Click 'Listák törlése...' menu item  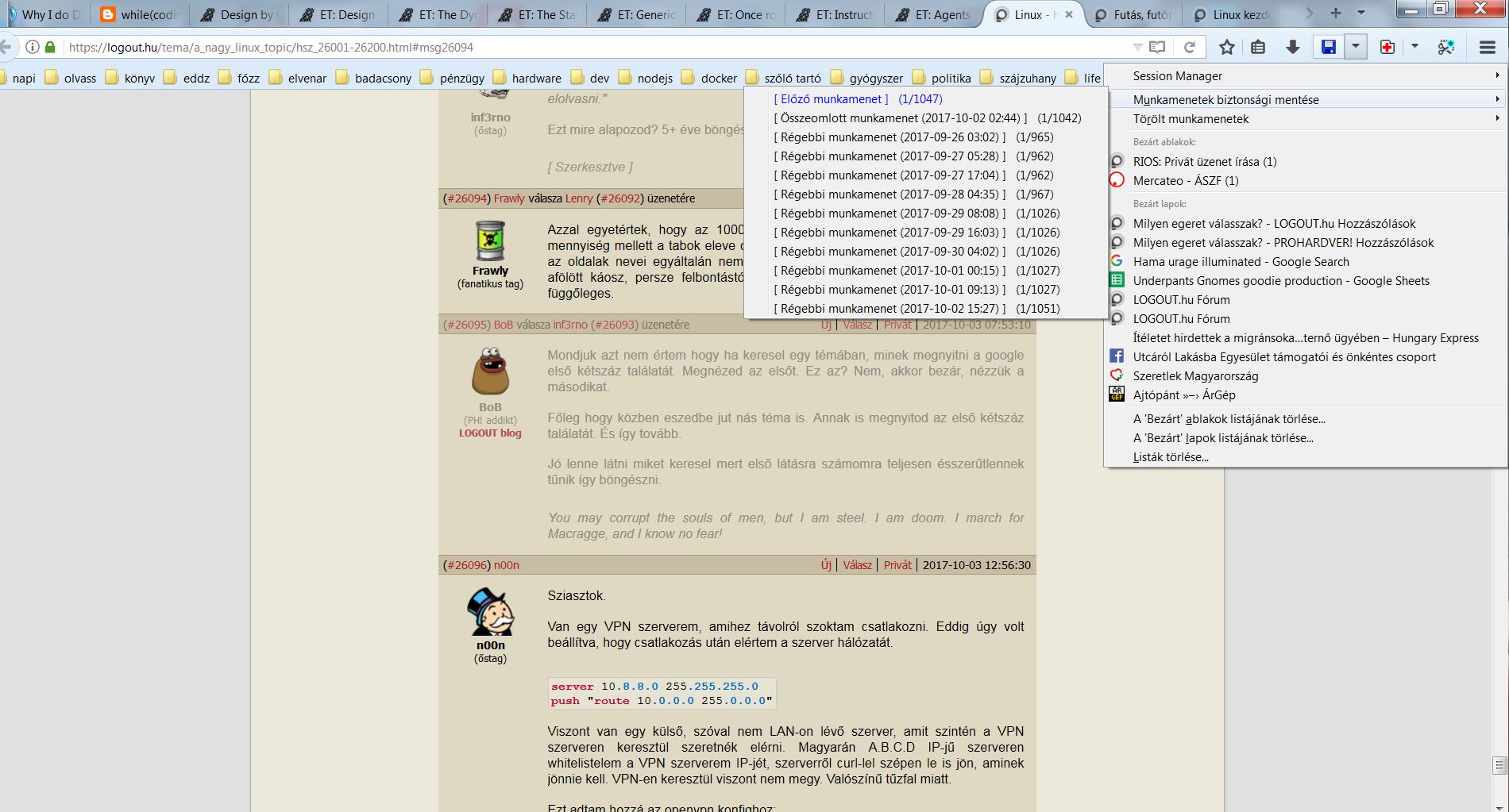pos(1306,457)
